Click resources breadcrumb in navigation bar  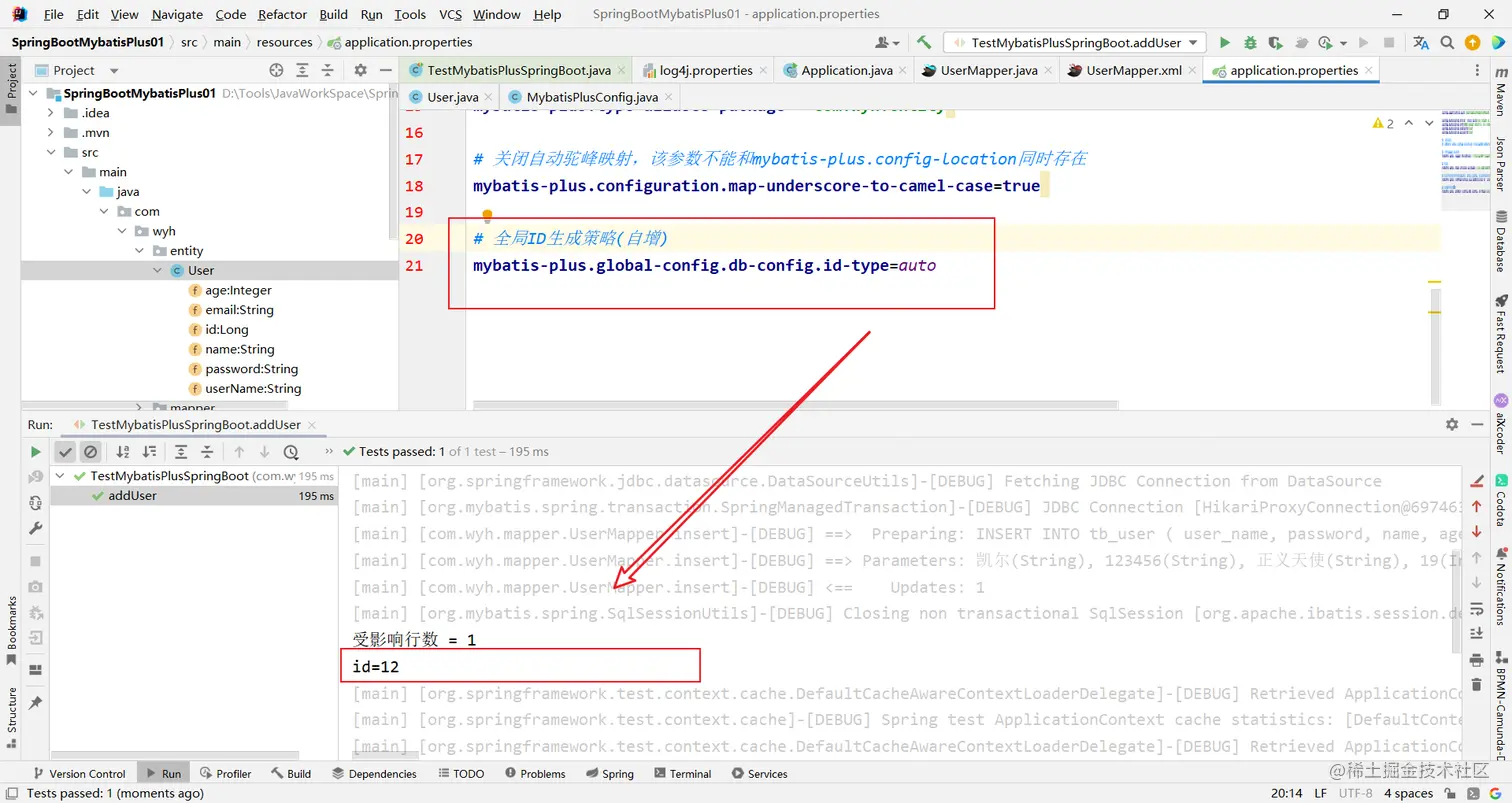pyautogui.click(x=284, y=42)
